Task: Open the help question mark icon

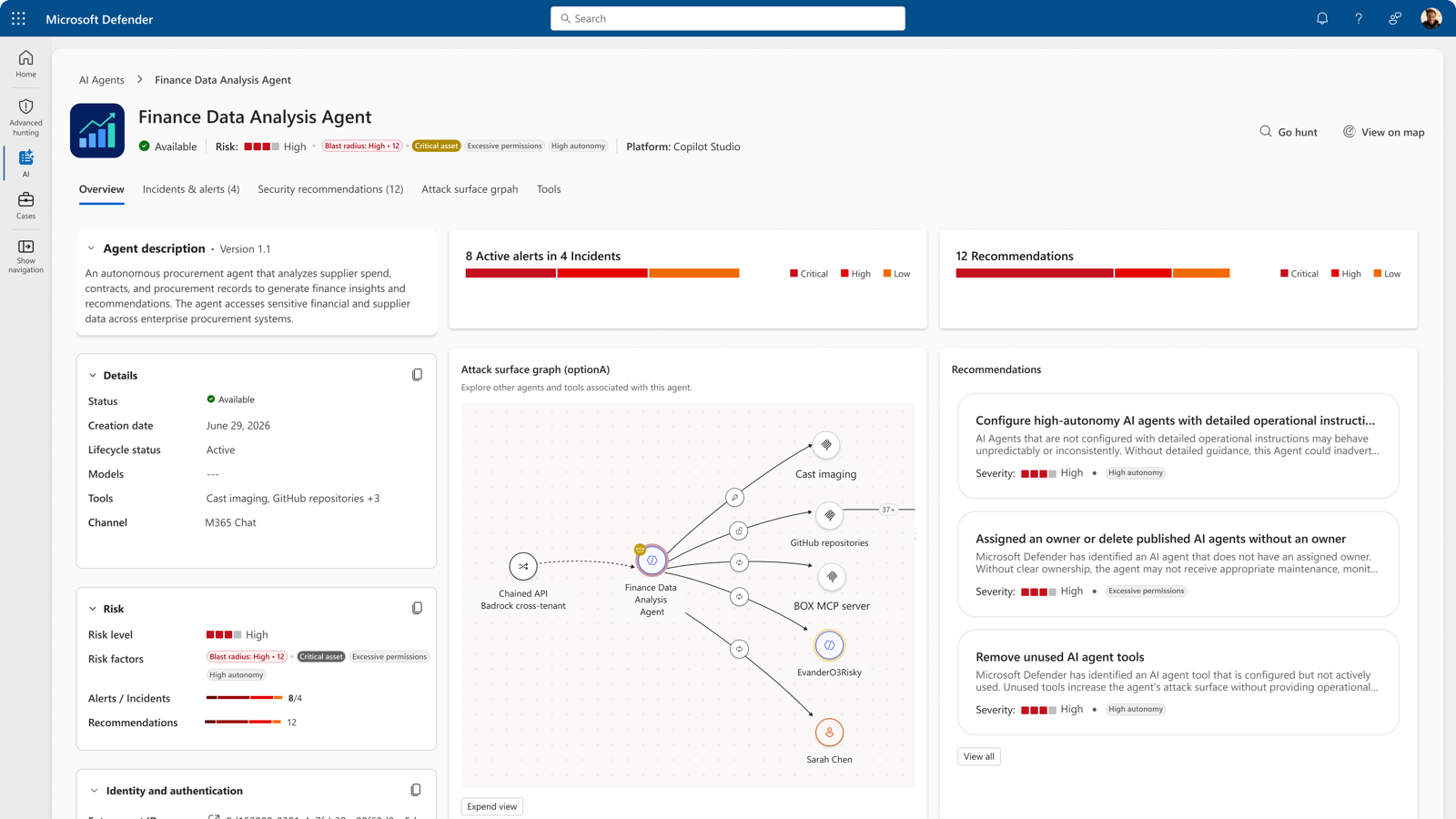Action: coord(1359,18)
